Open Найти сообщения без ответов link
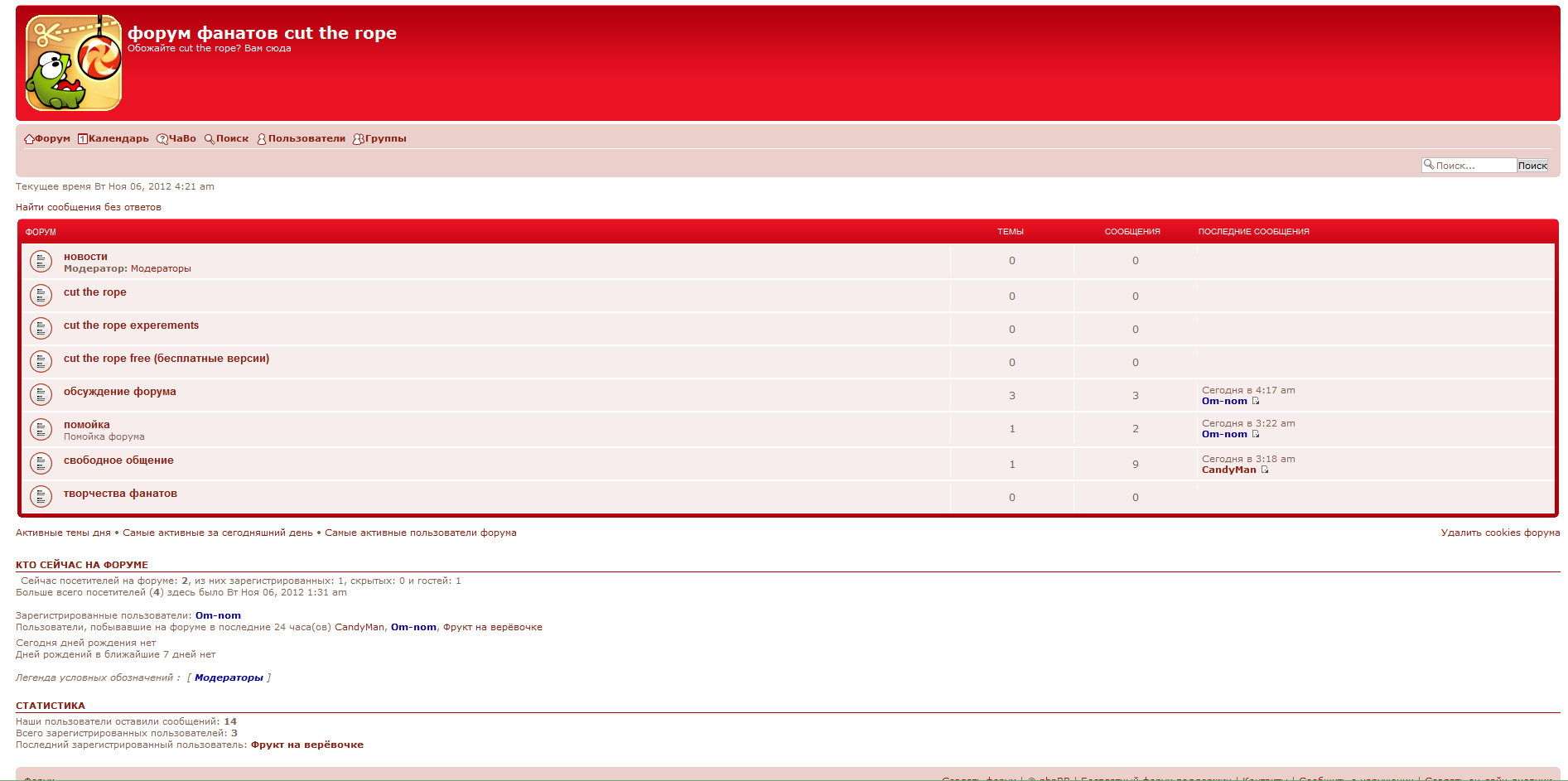Image resolution: width=1568 pixels, height=781 pixels. pos(89,207)
